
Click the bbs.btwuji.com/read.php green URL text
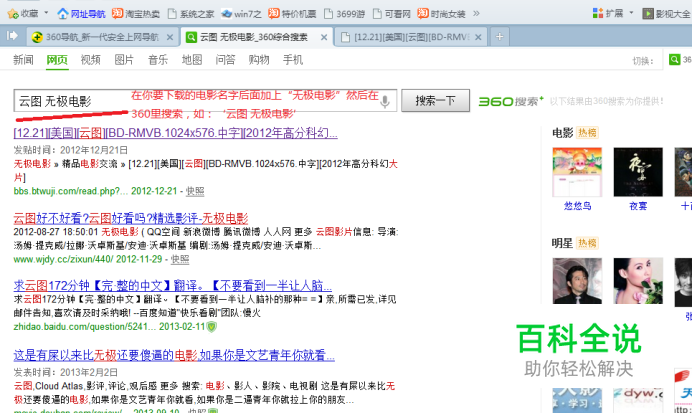point(71,191)
